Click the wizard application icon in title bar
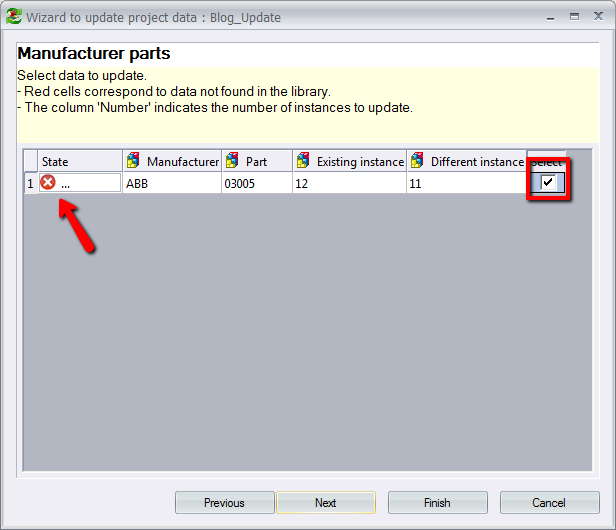Screen dimensions: 616x530 coord(13,17)
